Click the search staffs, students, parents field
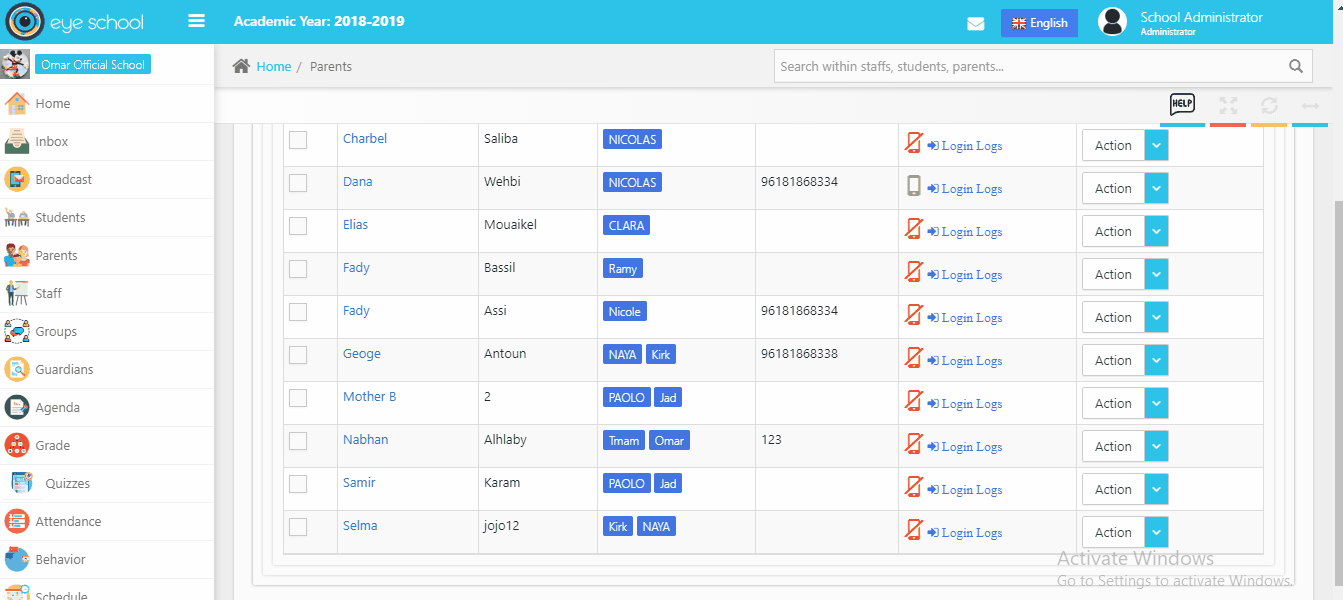Screen dimensions: 1343x600 (1043, 67)
